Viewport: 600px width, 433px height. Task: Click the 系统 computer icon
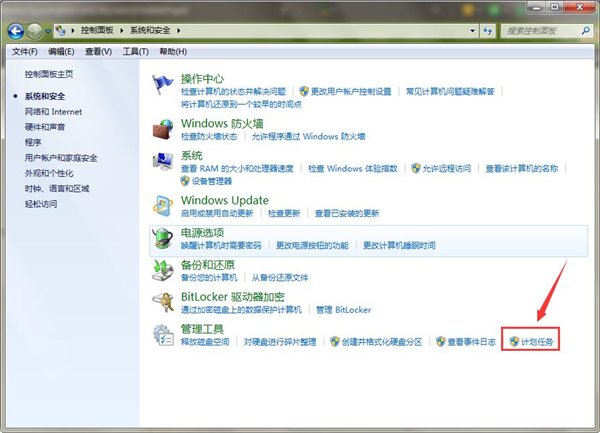tap(163, 163)
